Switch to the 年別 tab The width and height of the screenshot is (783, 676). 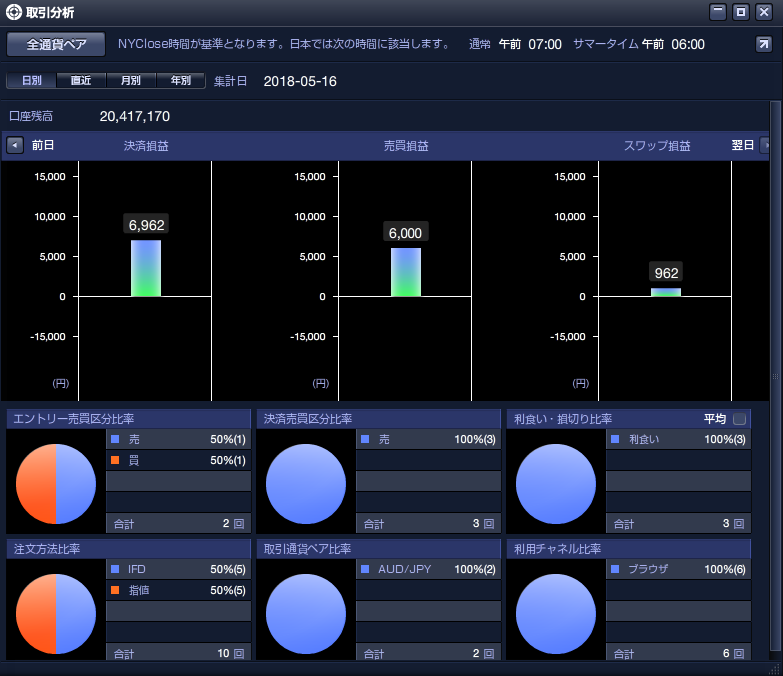[181, 80]
